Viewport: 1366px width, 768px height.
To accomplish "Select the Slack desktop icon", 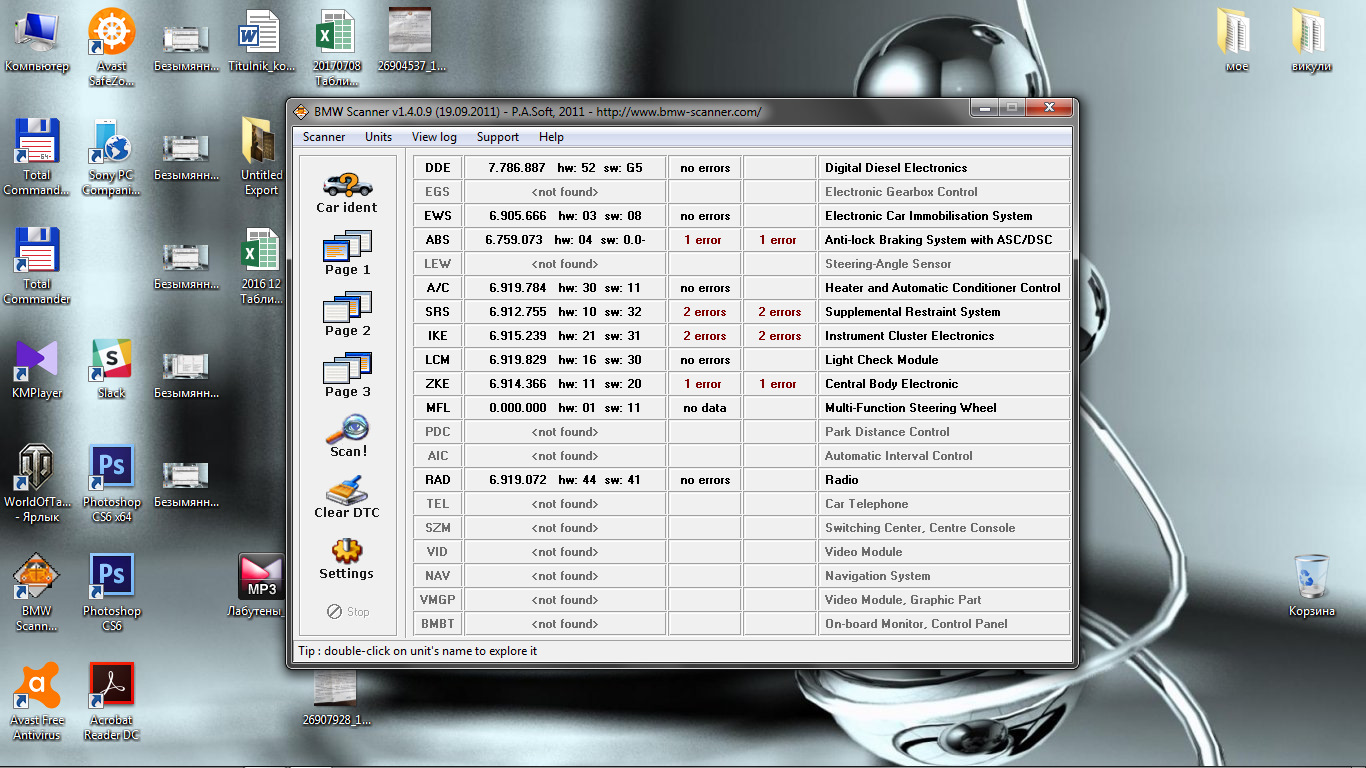I will click(112, 369).
